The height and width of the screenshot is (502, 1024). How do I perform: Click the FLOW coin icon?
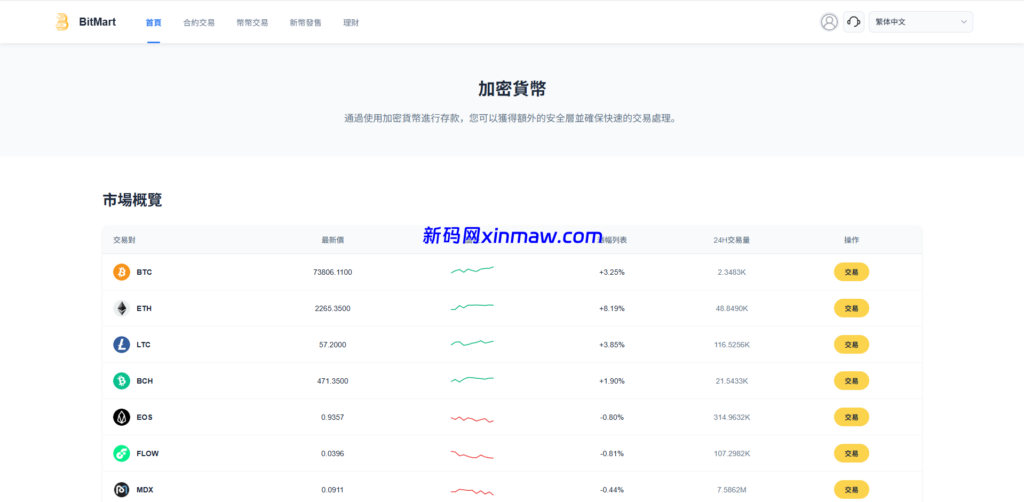click(121, 453)
